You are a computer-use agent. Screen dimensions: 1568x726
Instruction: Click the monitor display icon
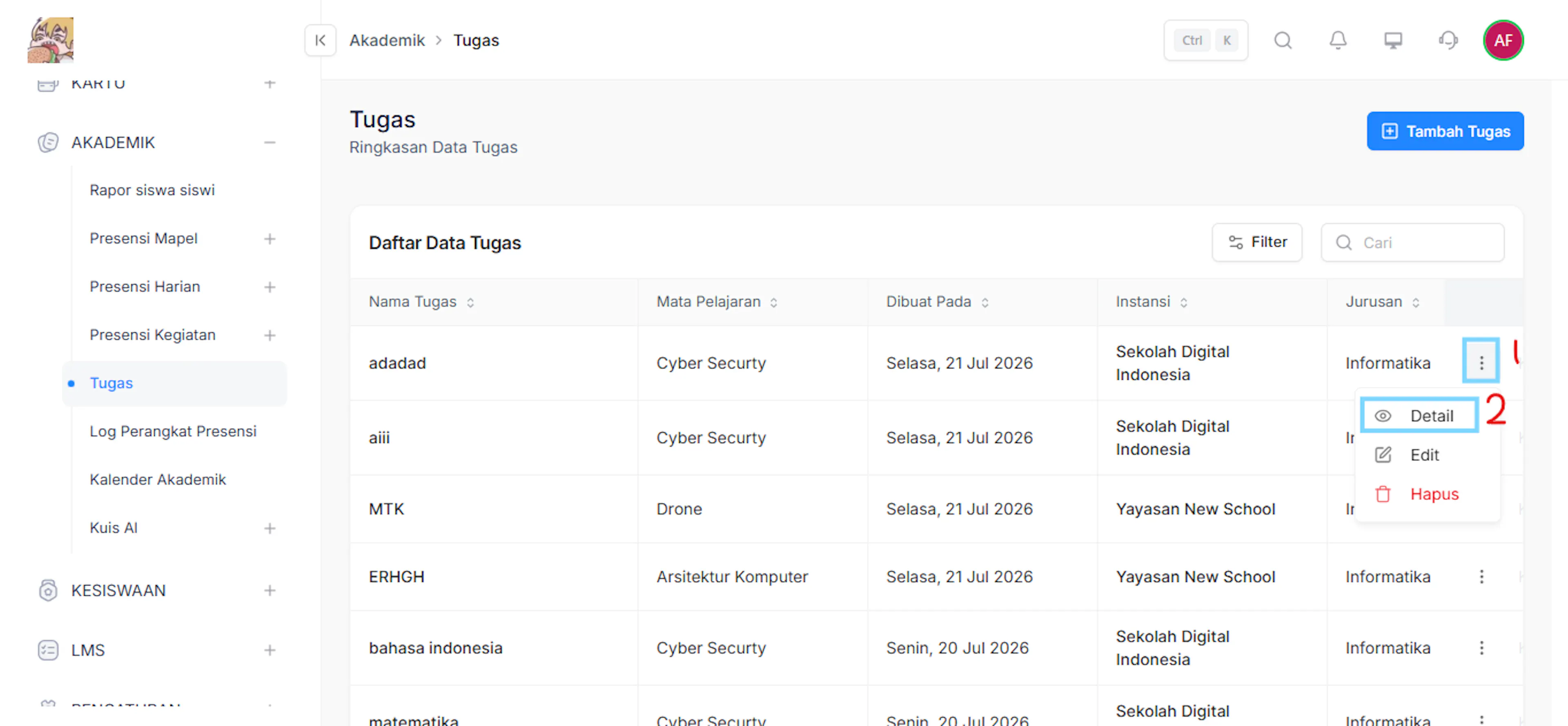(x=1393, y=40)
